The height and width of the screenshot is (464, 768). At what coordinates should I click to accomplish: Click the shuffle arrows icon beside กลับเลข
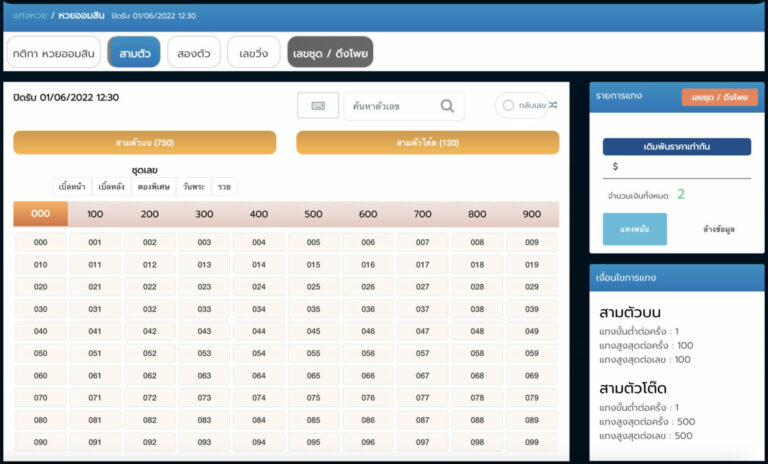pyautogui.click(x=553, y=105)
